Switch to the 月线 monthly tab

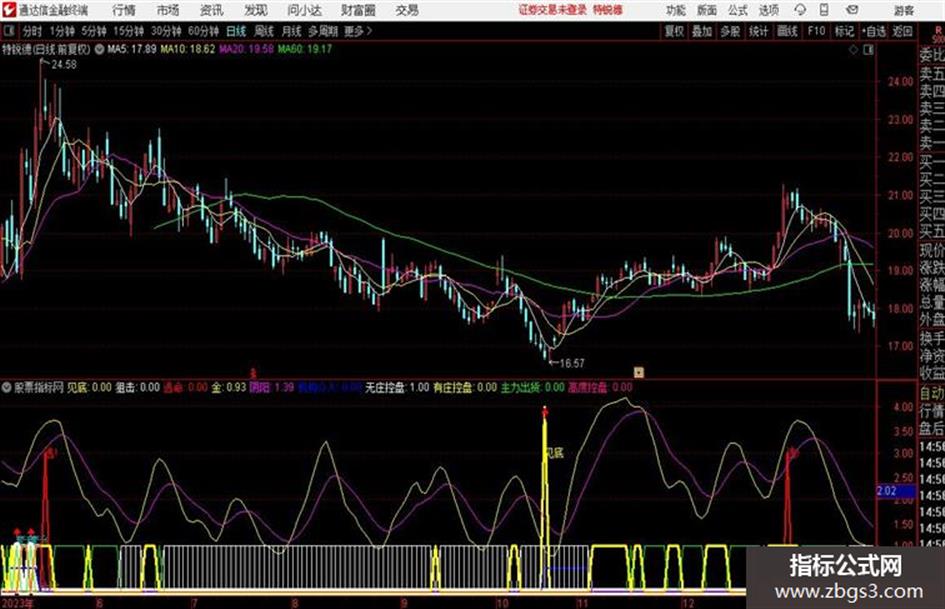point(291,31)
